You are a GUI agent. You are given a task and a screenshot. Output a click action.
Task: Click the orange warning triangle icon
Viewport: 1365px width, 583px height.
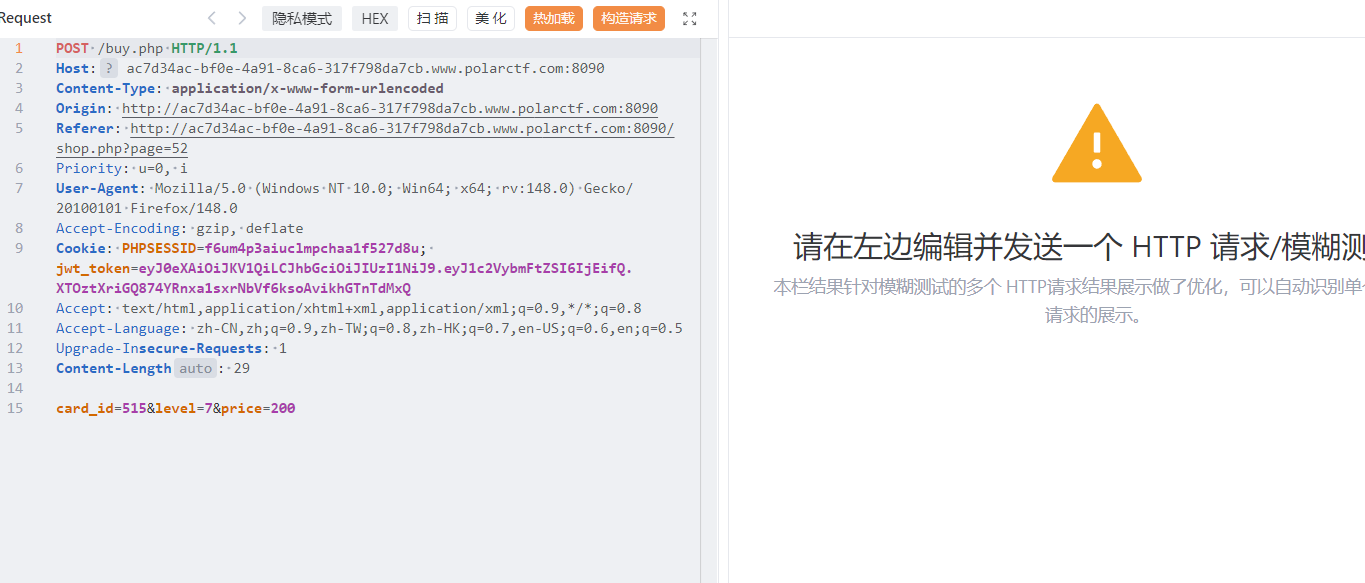(x=1097, y=143)
